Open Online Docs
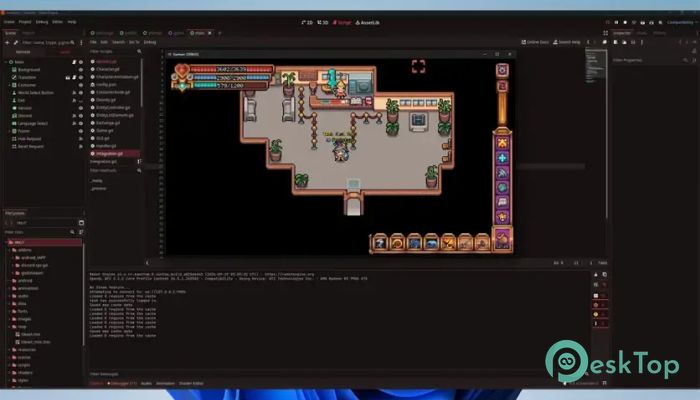 [x=535, y=42]
